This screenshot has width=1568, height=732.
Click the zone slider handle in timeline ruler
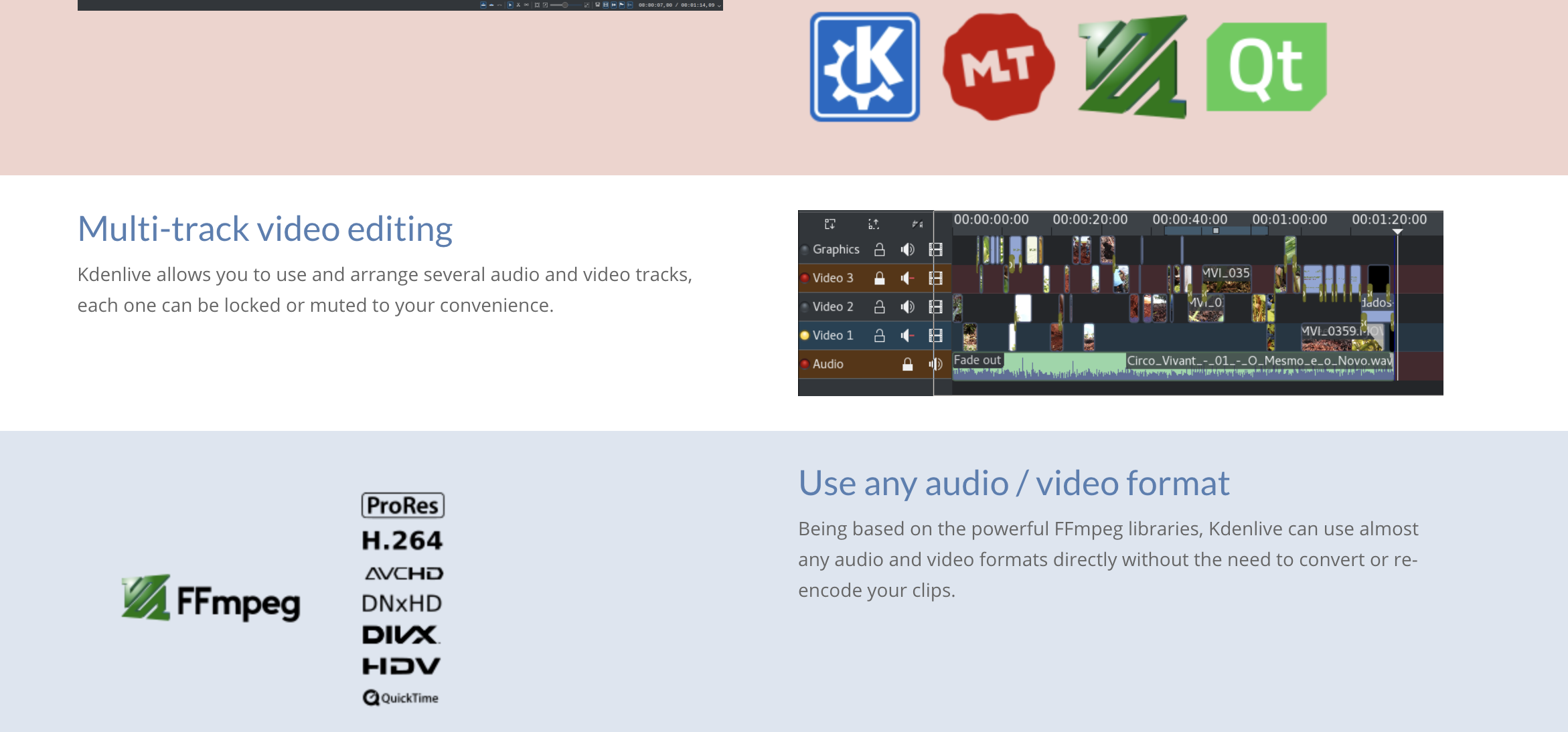click(x=1216, y=231)
